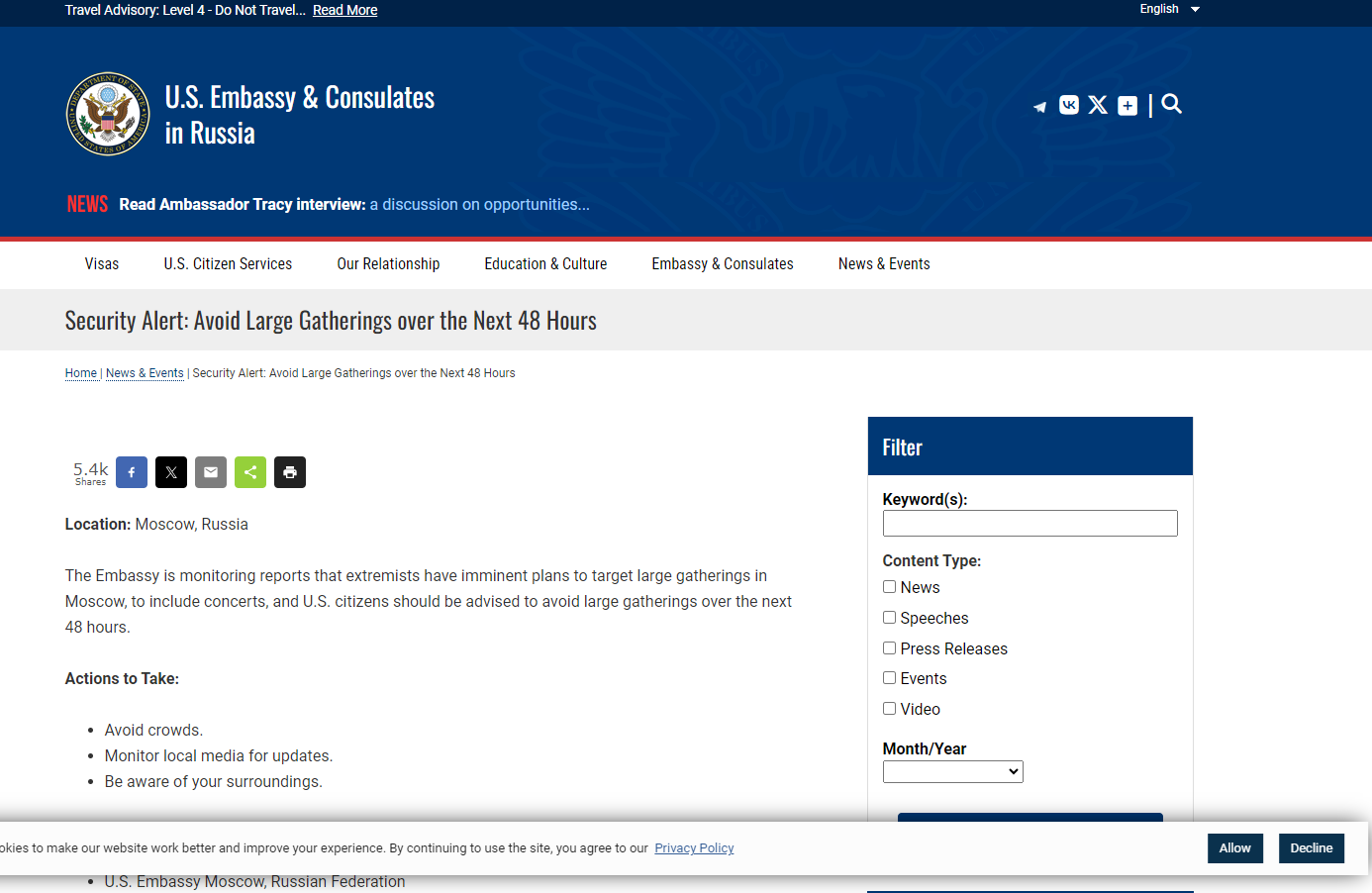Open the Travel Advisory Read More link

coord(344,10)
